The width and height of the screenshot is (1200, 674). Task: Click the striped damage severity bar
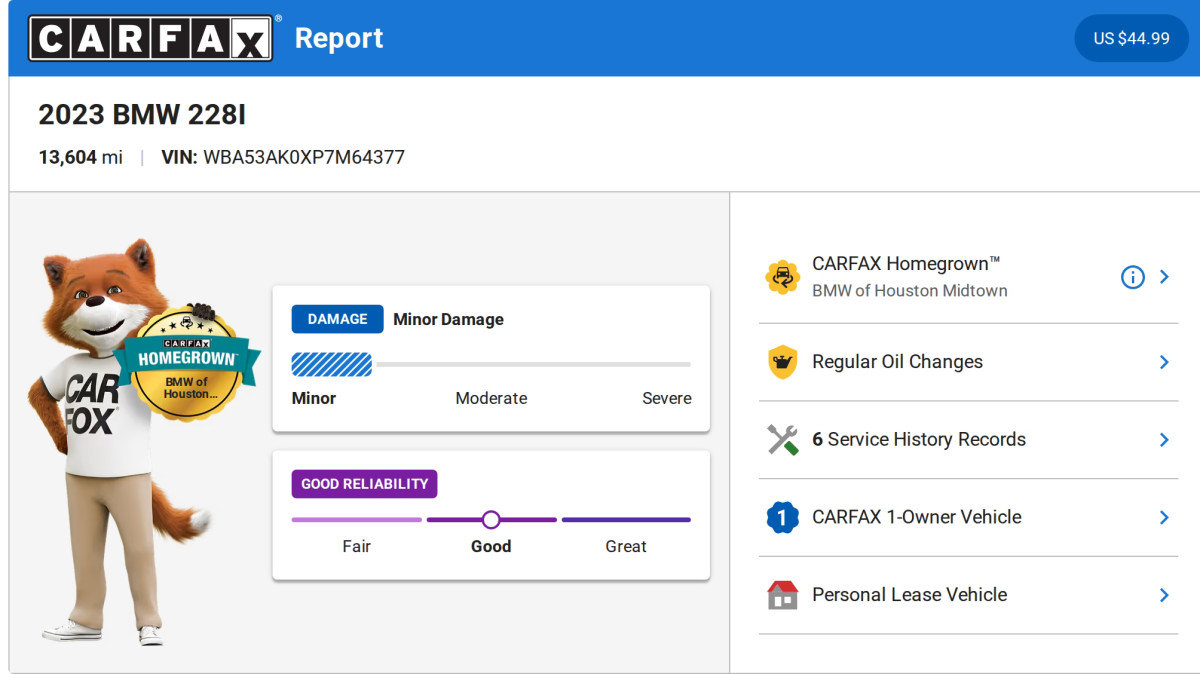click(x=331, y=364)
